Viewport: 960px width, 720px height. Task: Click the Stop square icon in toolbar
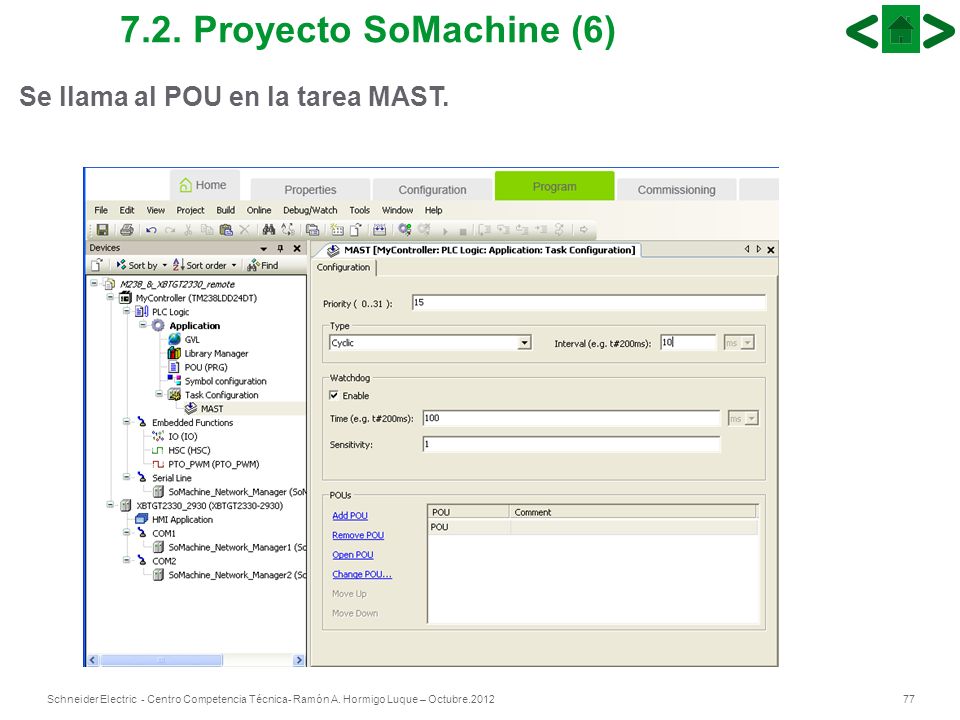tap(463, 231)
